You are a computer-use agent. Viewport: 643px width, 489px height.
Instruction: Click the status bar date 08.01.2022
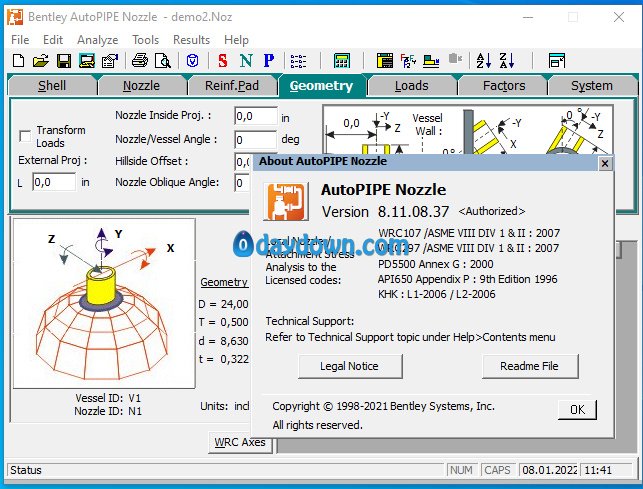[x=550, y=470]
